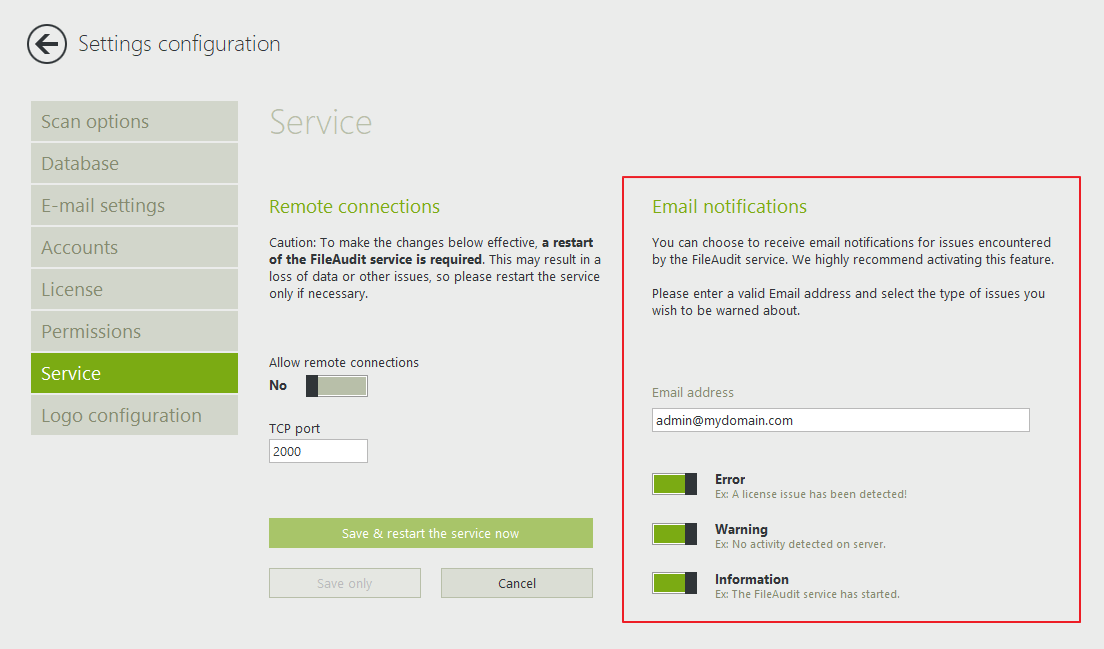This screenshot has width=1104, height=649.
Task: Switch to the Permissions section
Action: click(134, 332)
